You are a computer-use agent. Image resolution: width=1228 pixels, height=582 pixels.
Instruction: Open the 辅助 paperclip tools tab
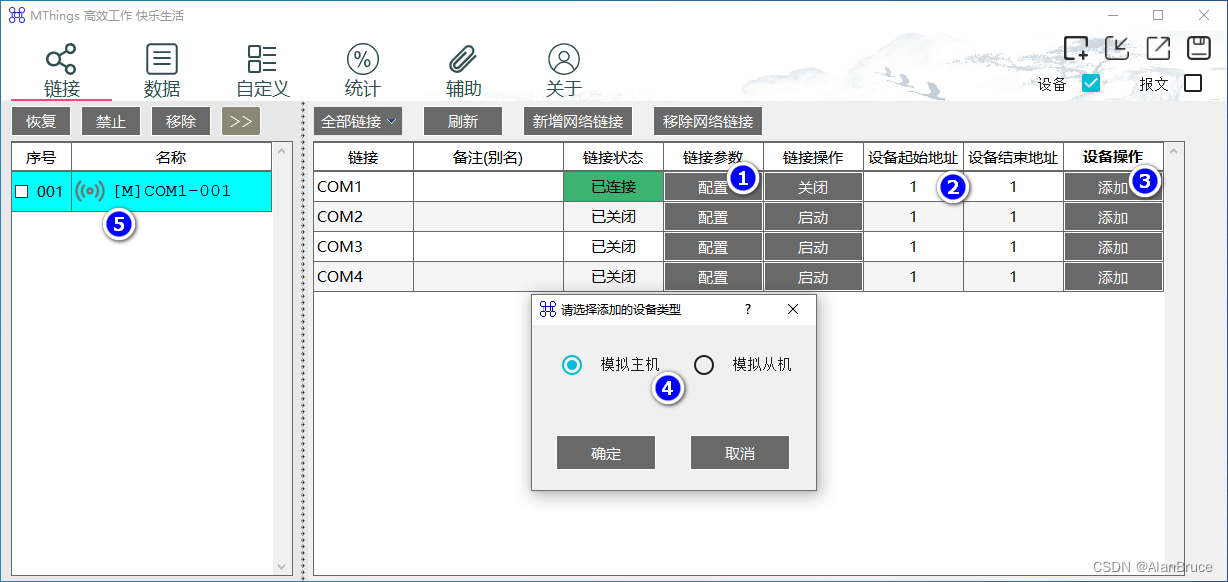click(x=463, y=60)
